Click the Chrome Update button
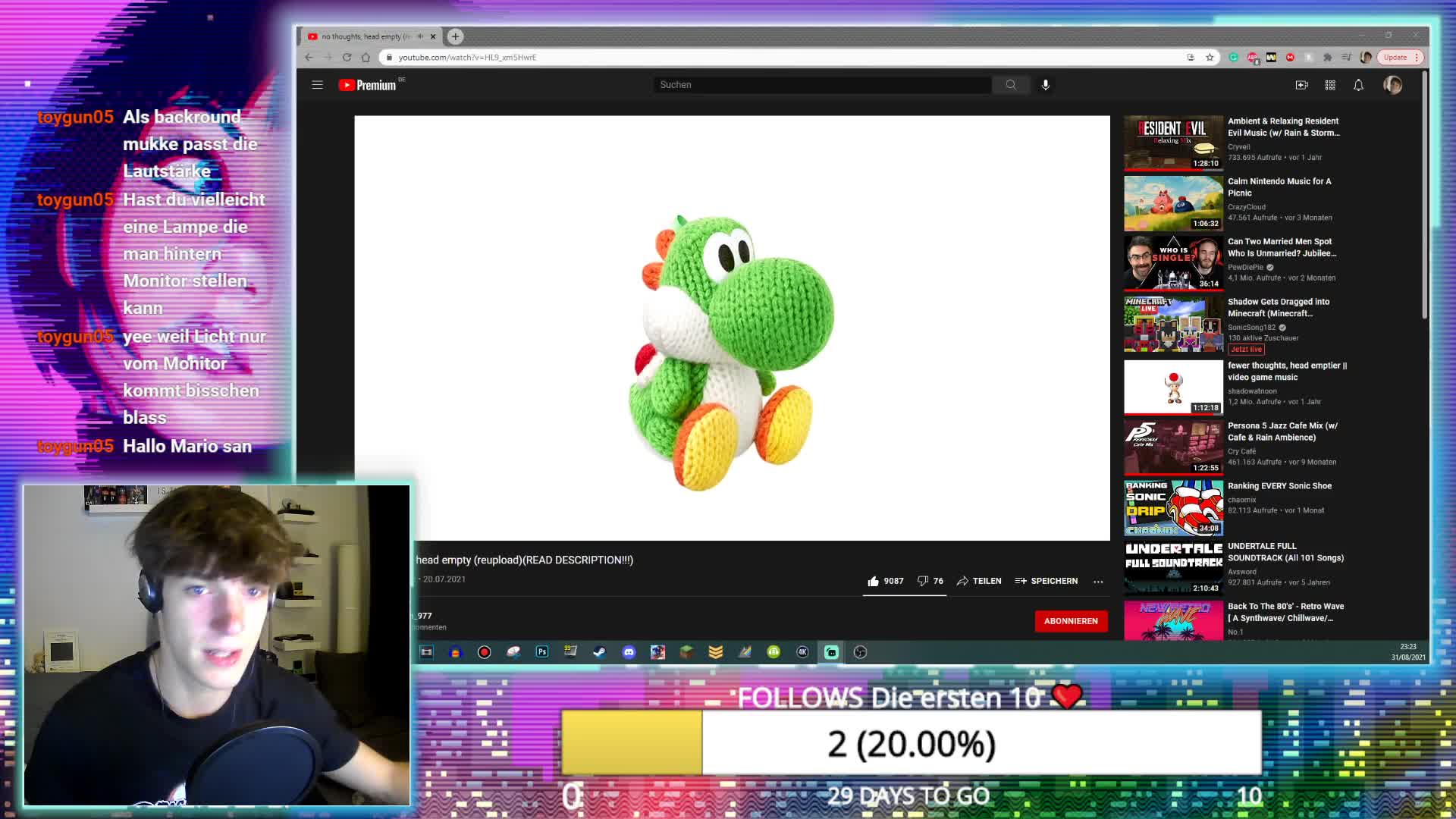This screenshot has width=1456, height=819. coord(1400,58)
